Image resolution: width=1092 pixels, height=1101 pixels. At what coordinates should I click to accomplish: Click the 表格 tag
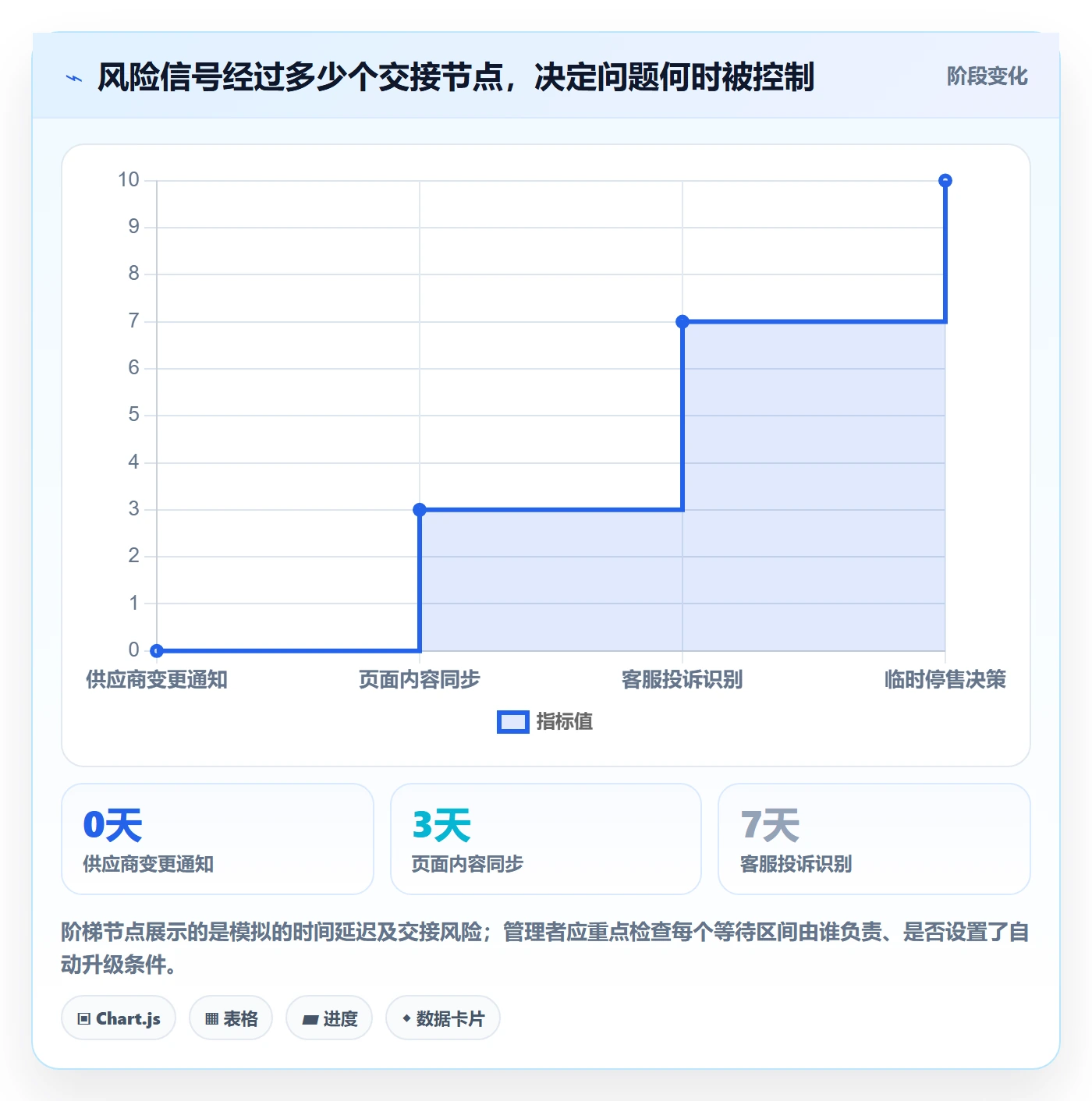(x=231, y=1018)
